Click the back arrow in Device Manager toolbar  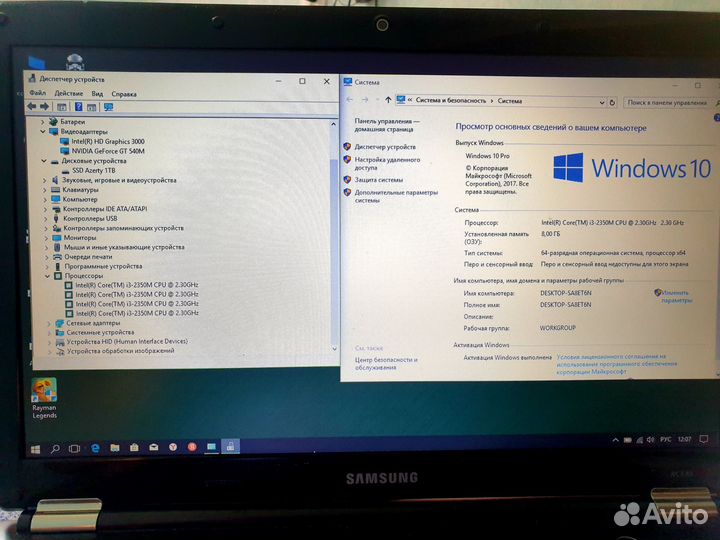pos(31,107)
